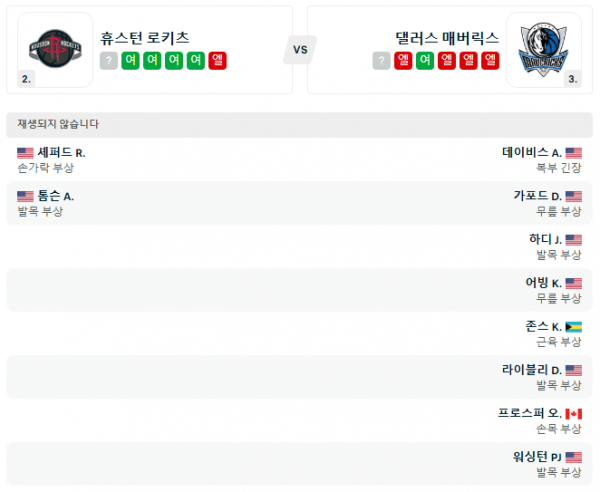Open the 휴스턴 로키츠 team name link
Viewport: 600px width, 492px height.
(144, 38)
